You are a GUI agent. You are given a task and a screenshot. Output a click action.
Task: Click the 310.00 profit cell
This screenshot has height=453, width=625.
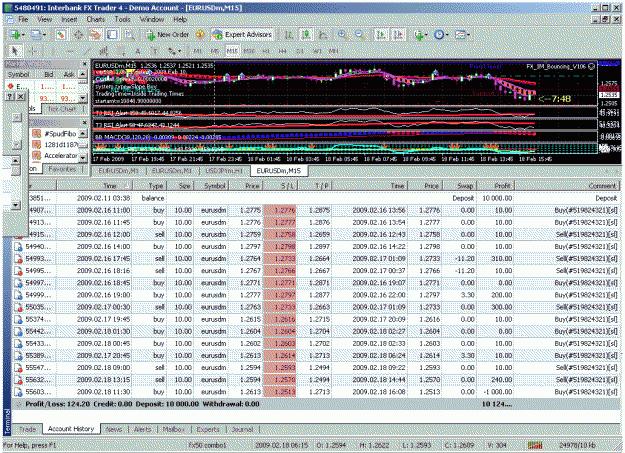495,259
